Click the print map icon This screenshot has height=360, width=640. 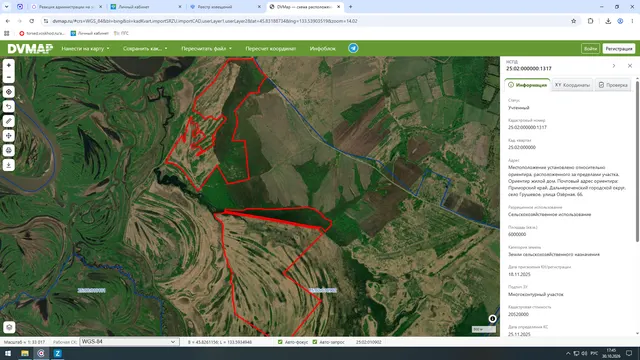point(9,151)
